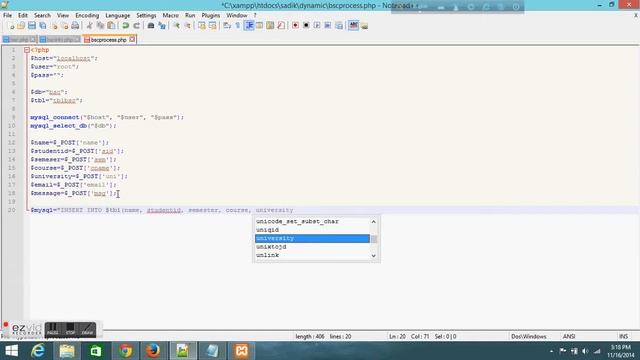Open the Settings menu
Viewport: 640px width, 360px height.
[146, 16]
